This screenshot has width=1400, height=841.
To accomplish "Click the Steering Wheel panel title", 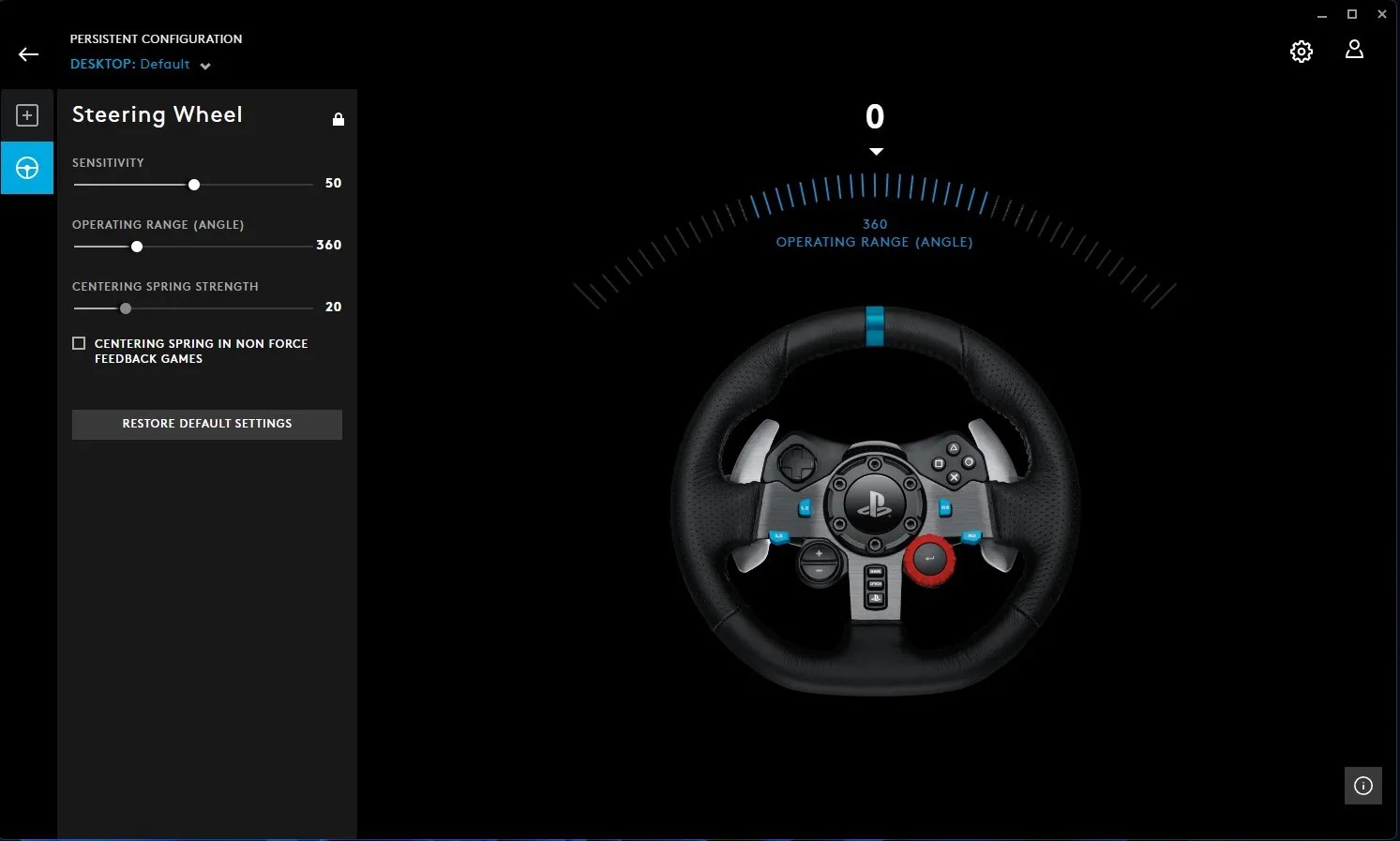I will coord(158,115).
